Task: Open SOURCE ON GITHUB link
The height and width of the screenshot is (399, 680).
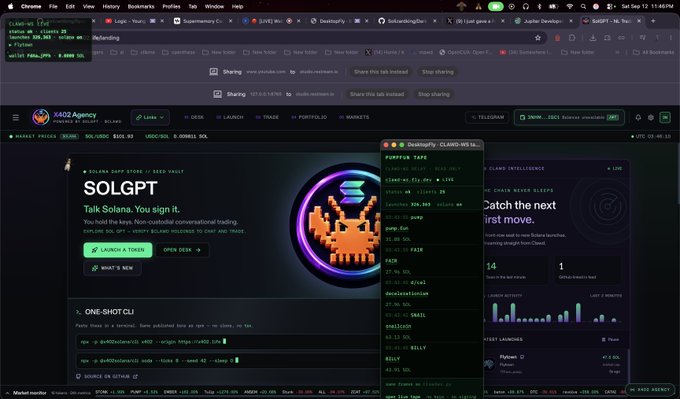Action: [107, 376]
